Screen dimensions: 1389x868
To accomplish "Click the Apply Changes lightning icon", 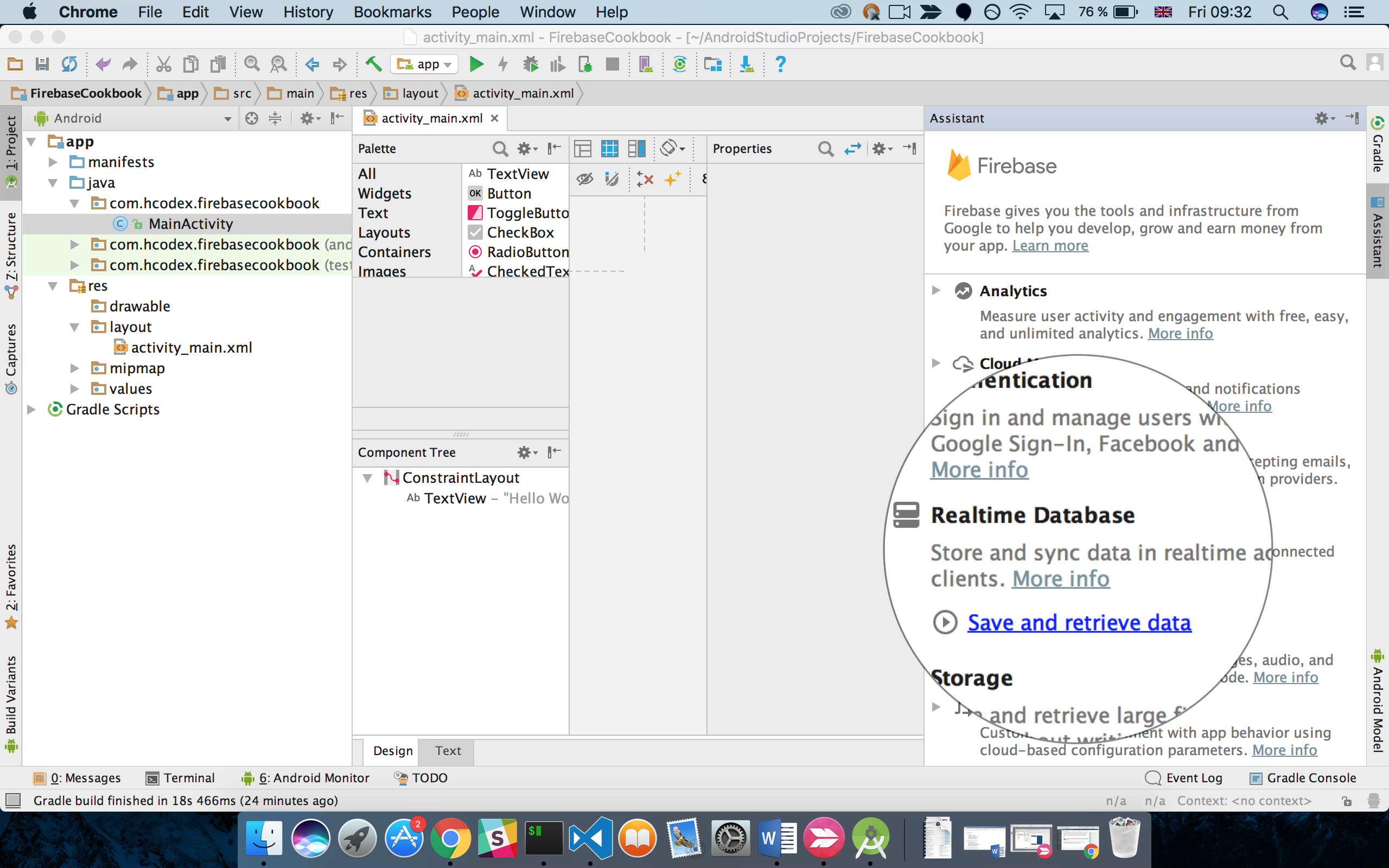I will point(503,65).
